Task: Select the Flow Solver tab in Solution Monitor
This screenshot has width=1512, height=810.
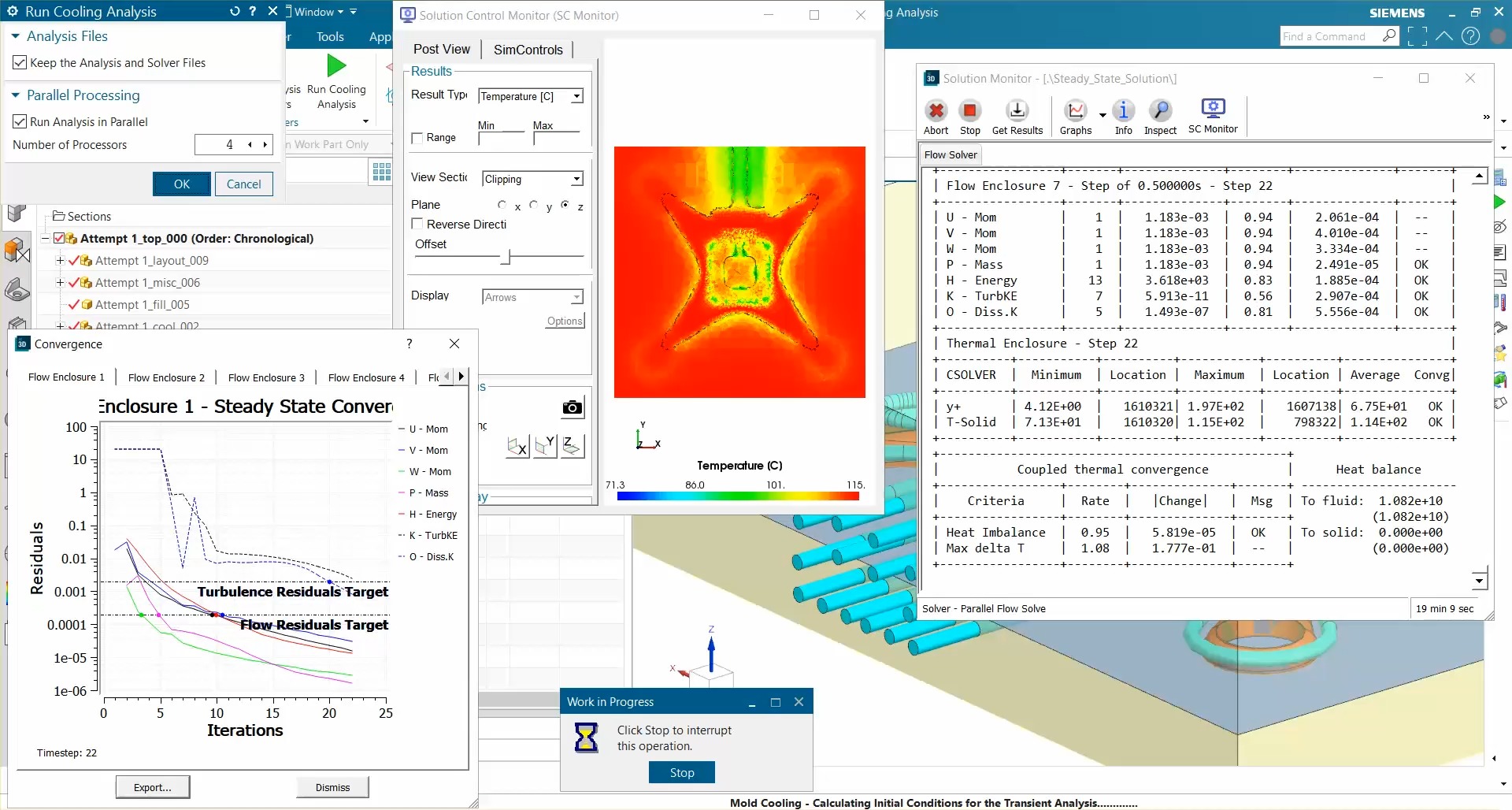Action: 951,154
